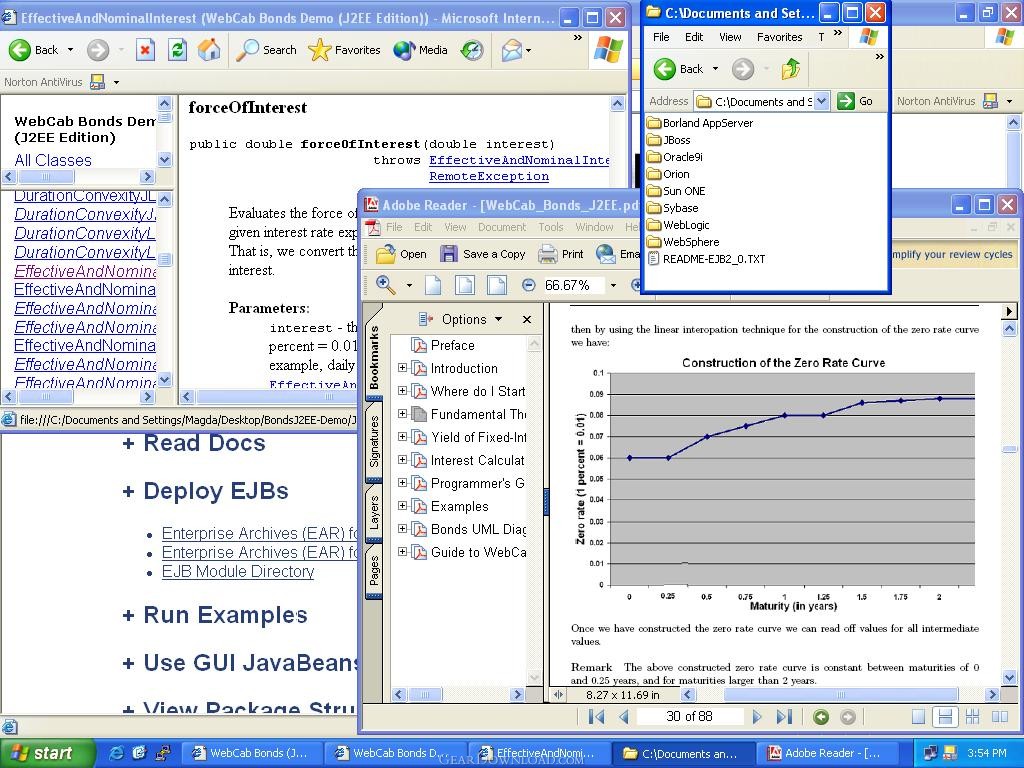Expand the Guide to WebCa bookmark
This screenshot has height=768, width=1024.
(x=403, y=552)
